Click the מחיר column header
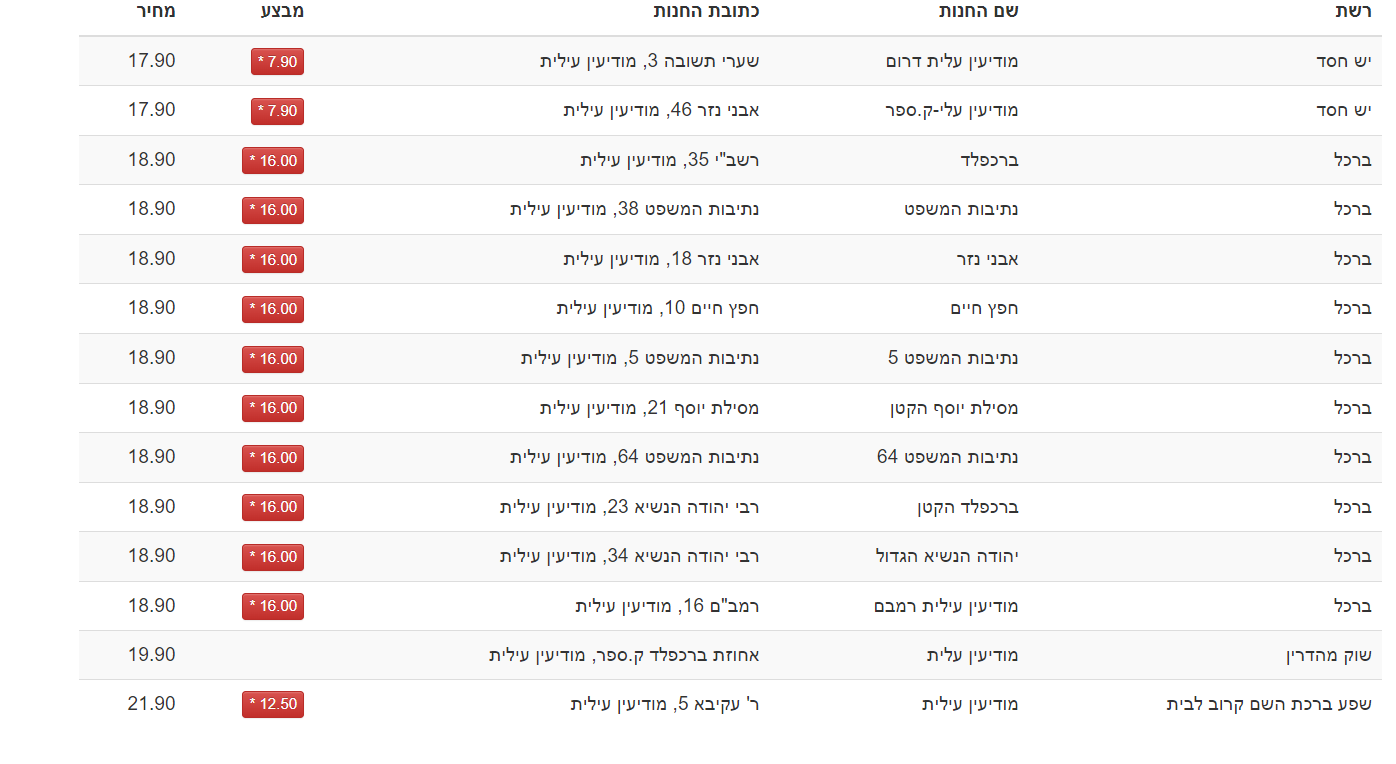The image size is (1396, 764). click(x=155, y=12)
